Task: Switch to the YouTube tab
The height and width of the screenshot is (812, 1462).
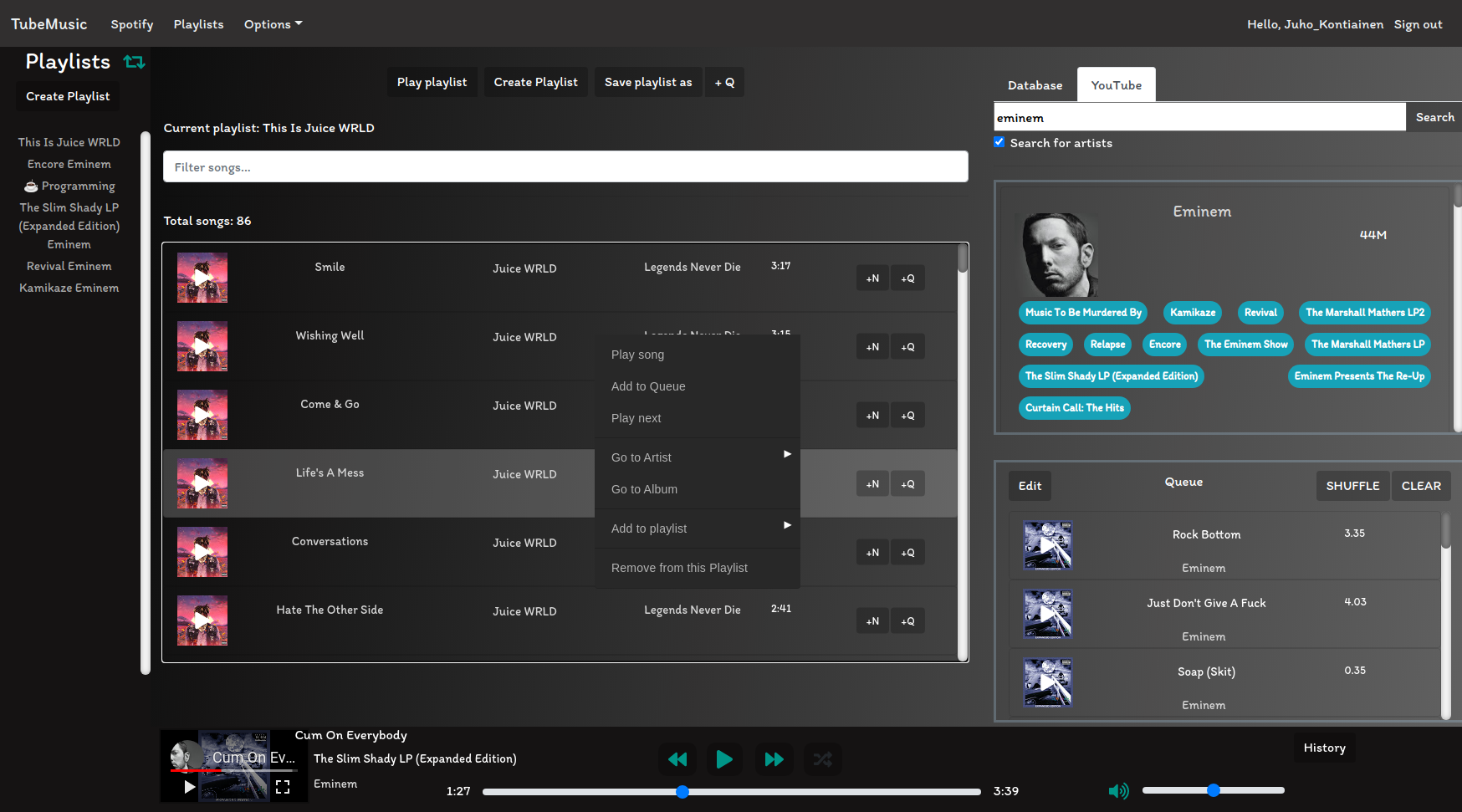Action: coord(1116,85)
